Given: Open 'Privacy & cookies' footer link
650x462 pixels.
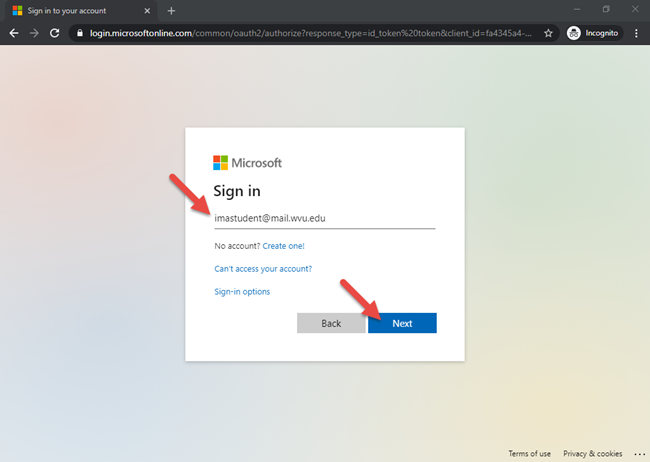Looking at the screenshot, I should 592,453.
